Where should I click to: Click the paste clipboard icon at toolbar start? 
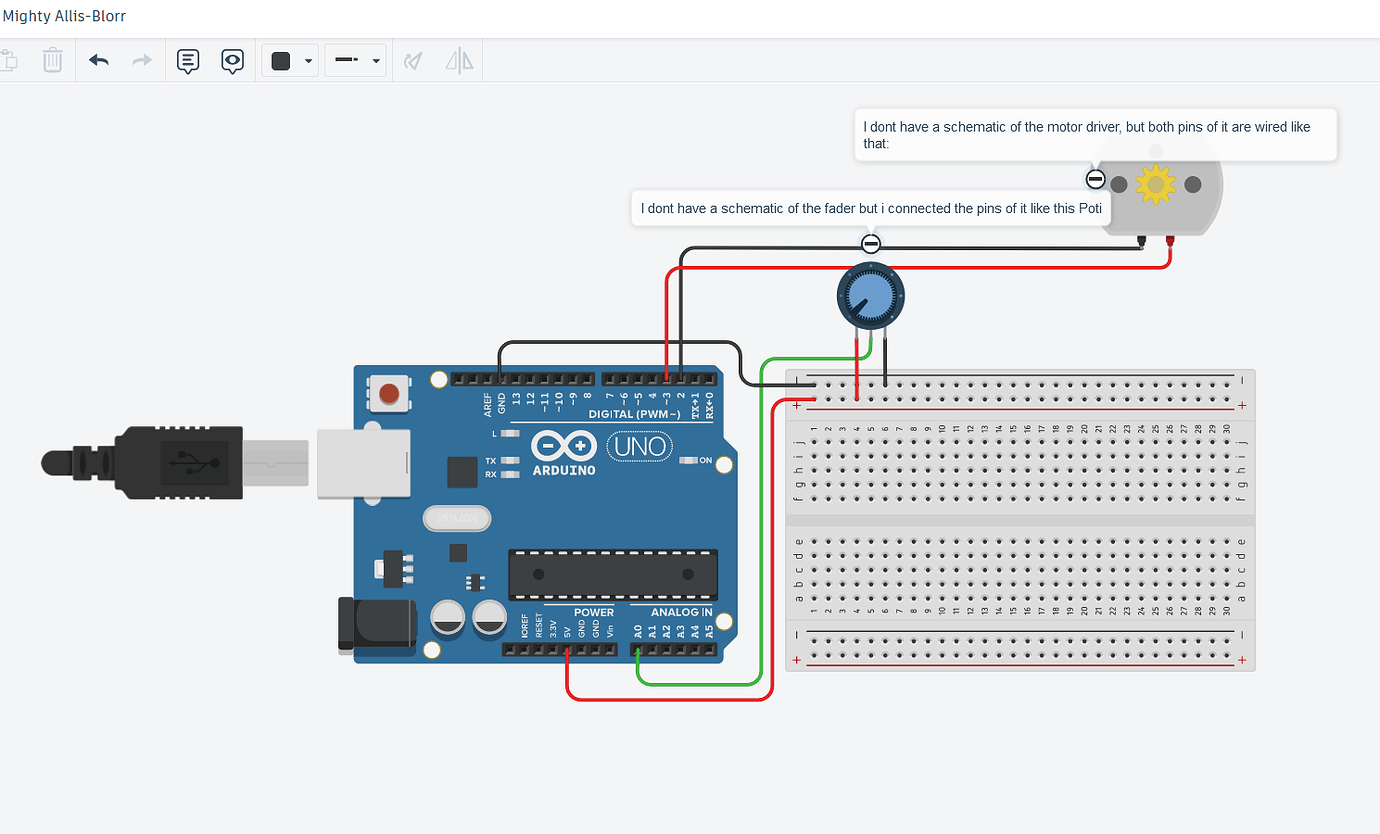point(9,61)
